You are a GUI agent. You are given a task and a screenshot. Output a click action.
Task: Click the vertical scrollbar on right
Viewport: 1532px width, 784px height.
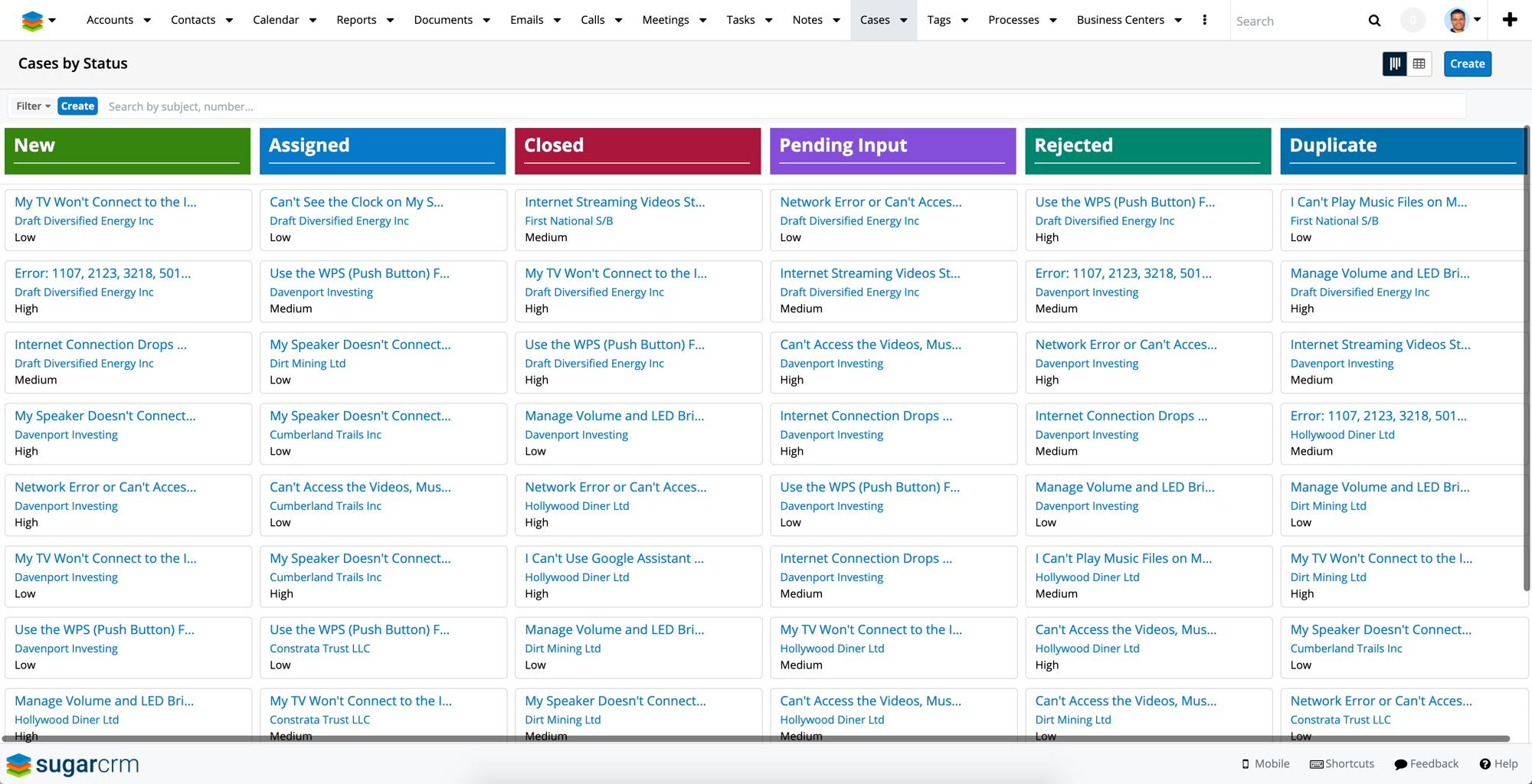tap(1527, 360)
